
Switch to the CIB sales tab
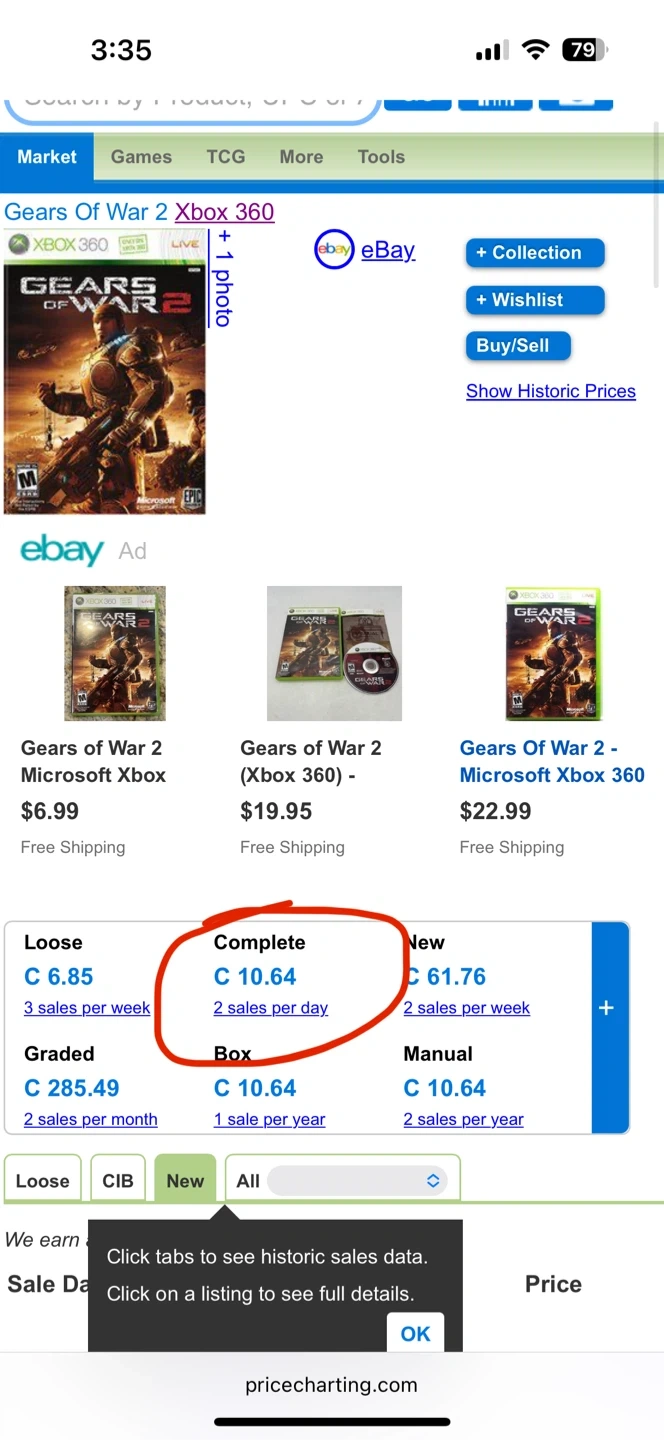pos(118,1181)
